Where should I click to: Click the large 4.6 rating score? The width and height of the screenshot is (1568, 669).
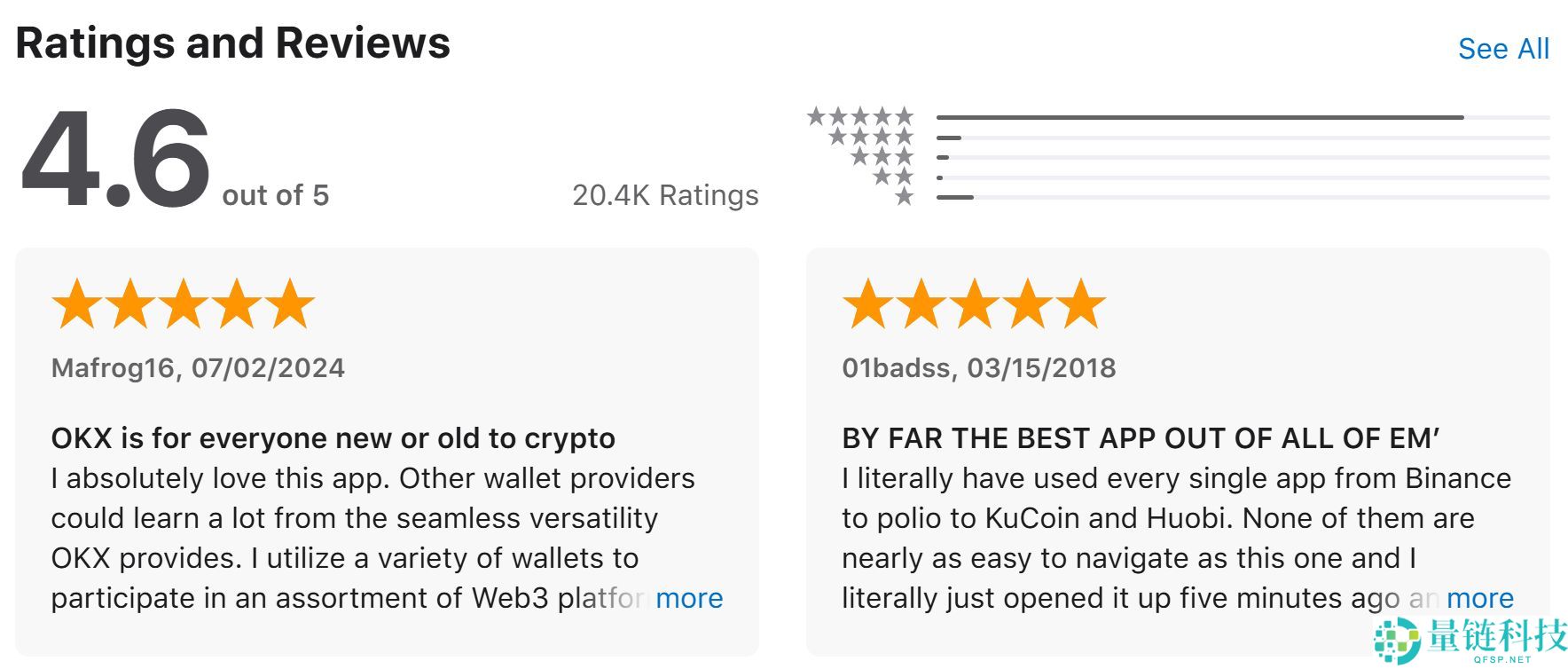click(115, 160)
